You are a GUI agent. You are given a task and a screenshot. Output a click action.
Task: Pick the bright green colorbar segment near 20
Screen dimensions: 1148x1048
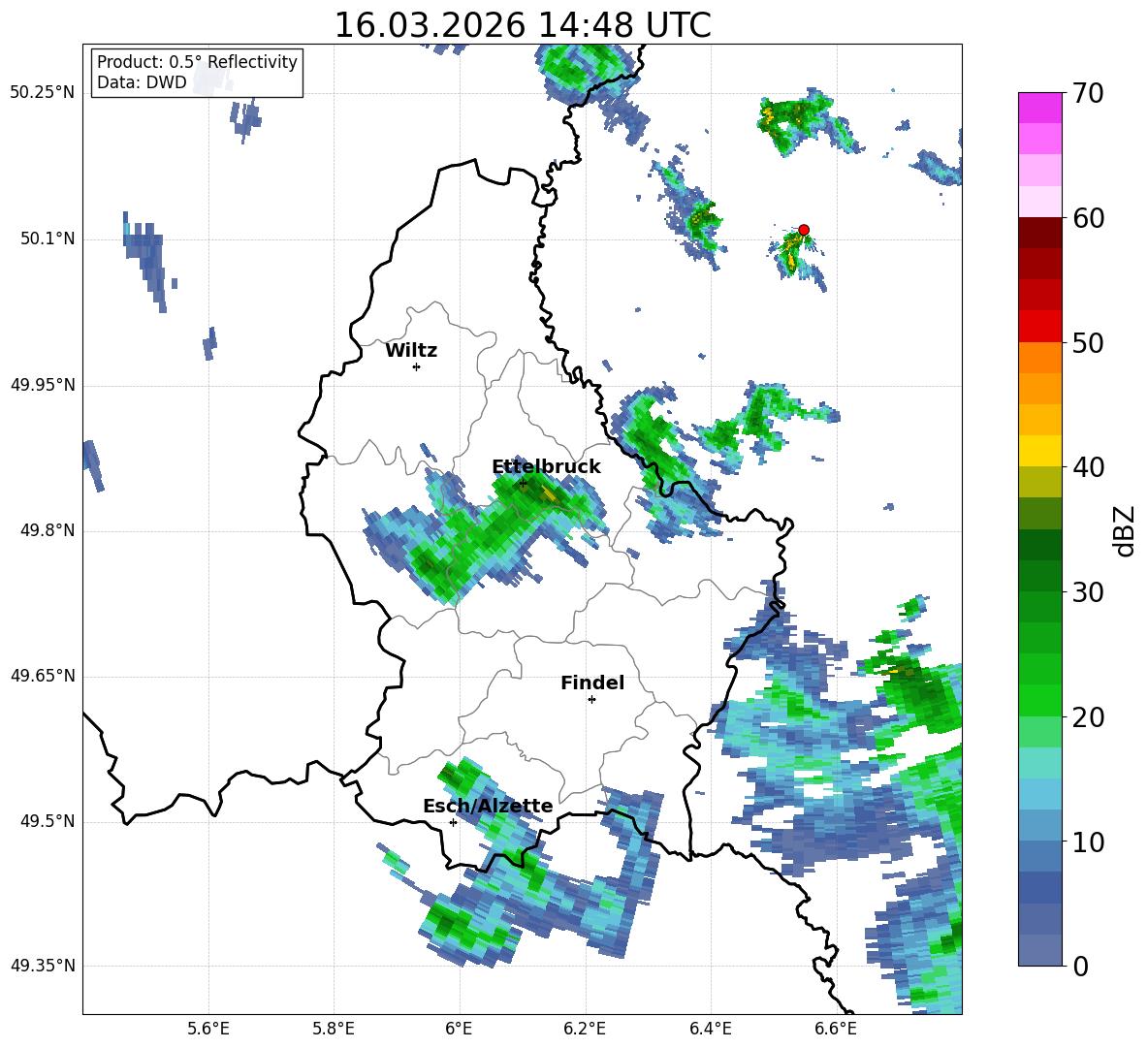(1039, 701)
